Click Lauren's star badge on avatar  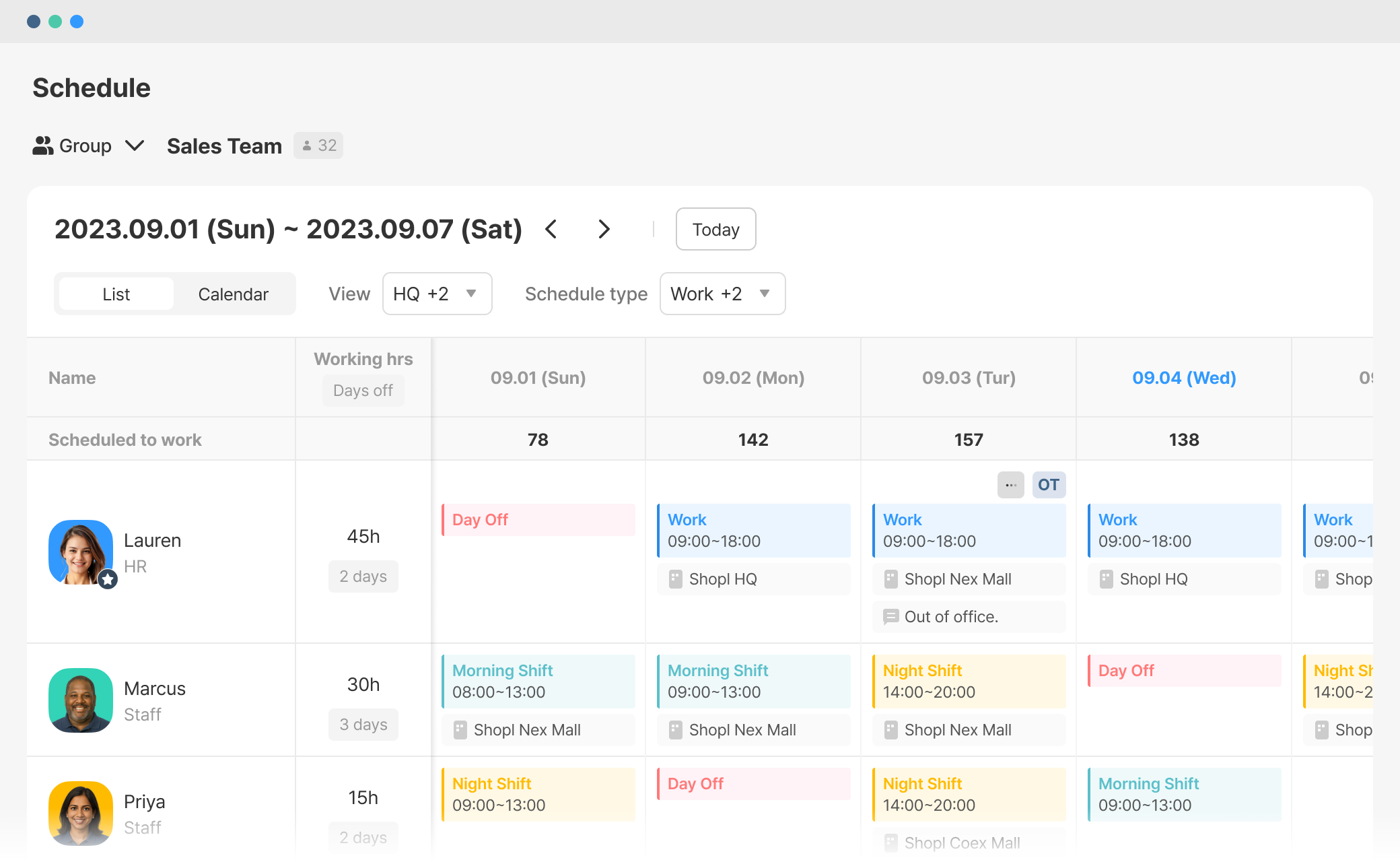point(108,579)
